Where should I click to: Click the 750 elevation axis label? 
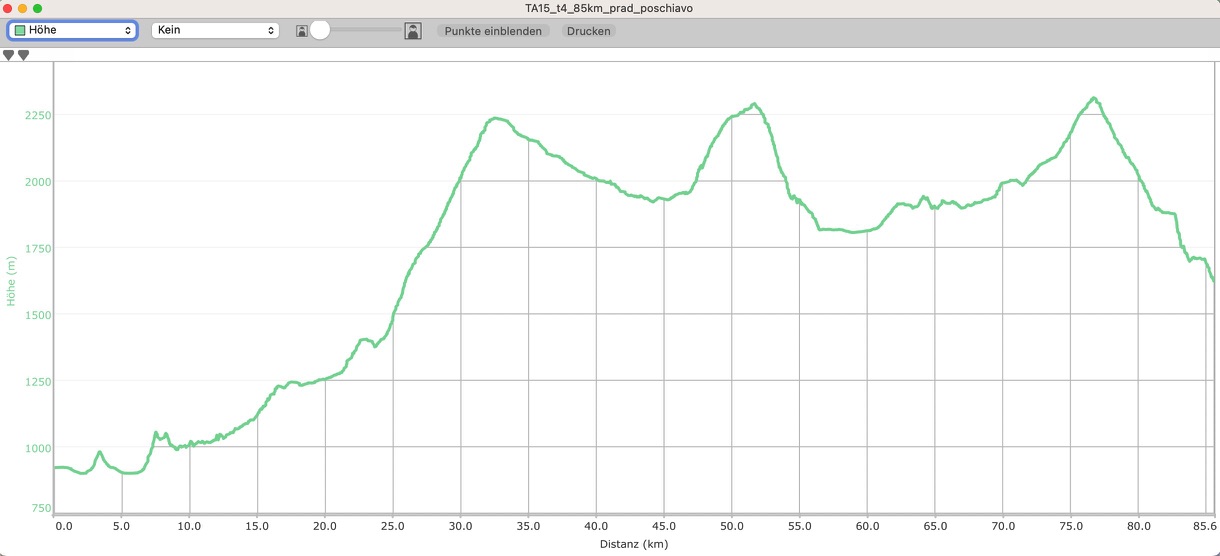(x=41, y=508)
